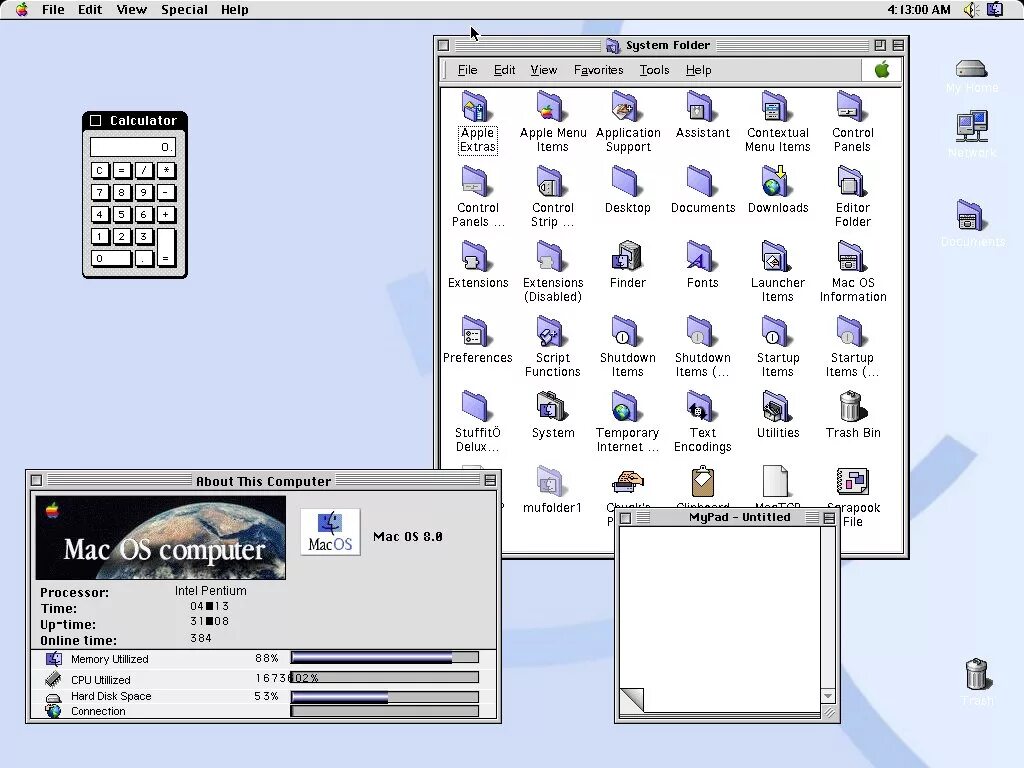The image size is (1024, 768).
Task: Open the Extensions folder
Action: 477,257
